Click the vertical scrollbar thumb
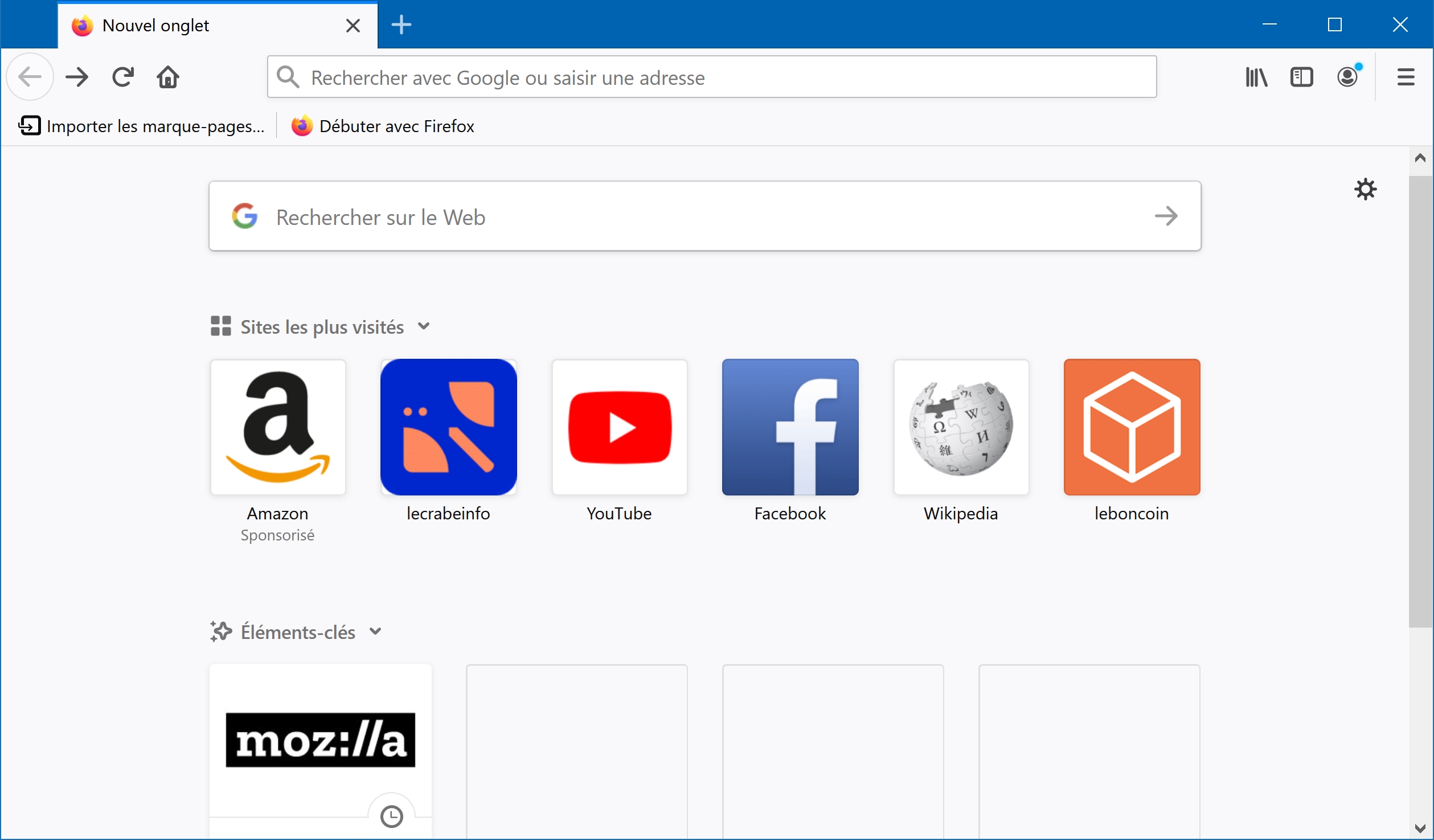 click(1420, 401)
